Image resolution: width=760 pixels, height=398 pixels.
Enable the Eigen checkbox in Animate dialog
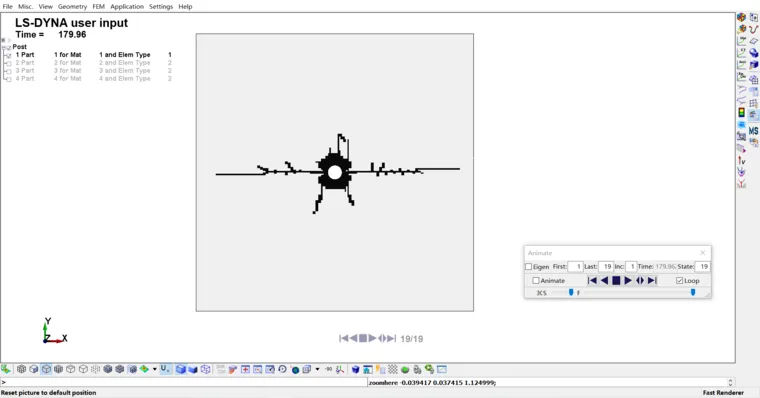pyautogui.click(x=529, y=267)
